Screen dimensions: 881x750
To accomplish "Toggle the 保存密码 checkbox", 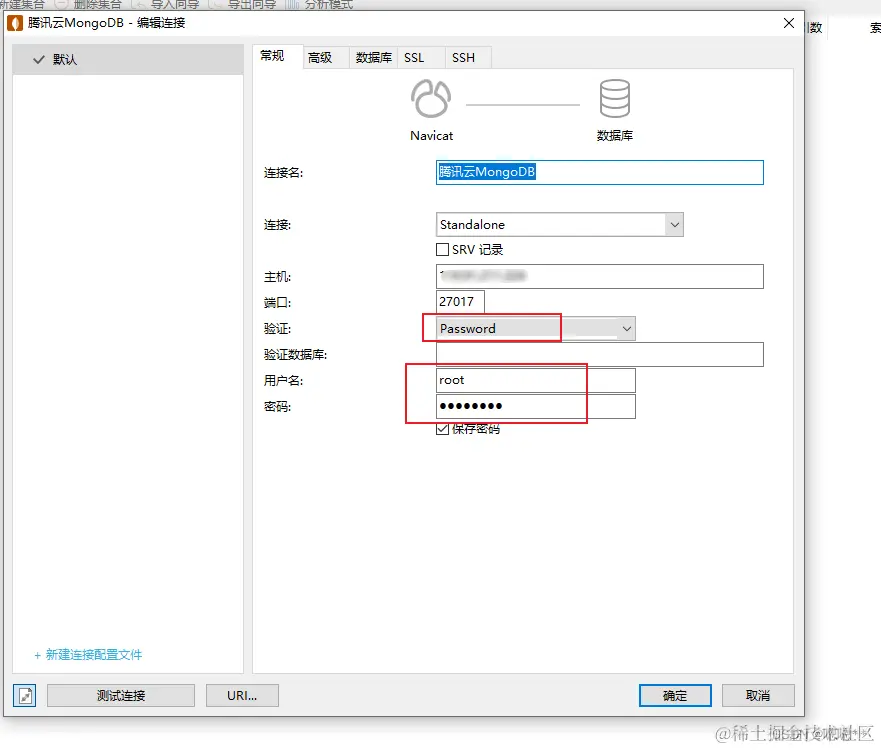I will 442,429.
